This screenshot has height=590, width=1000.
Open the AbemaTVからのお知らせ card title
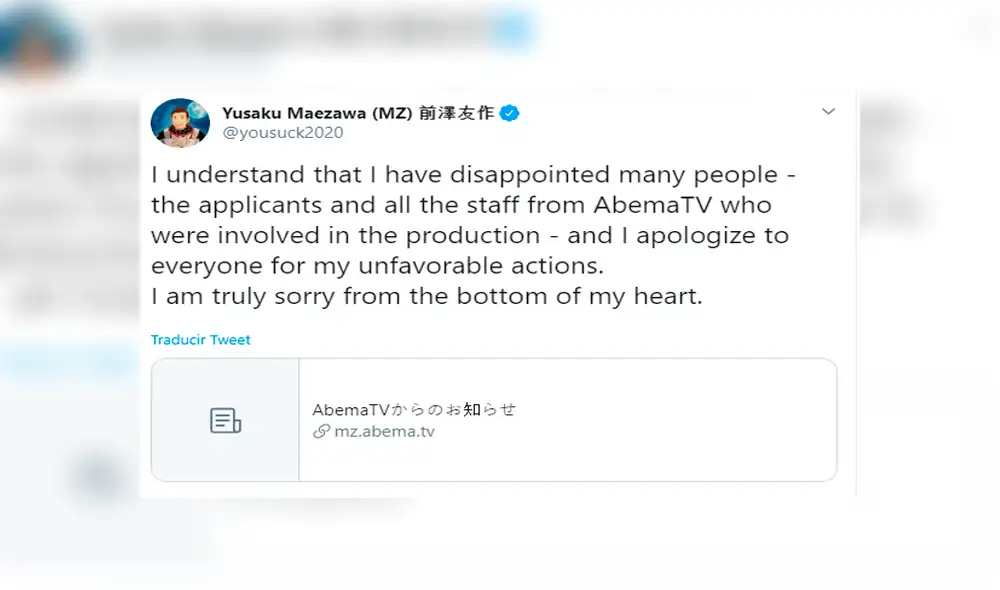click(414, 409)
